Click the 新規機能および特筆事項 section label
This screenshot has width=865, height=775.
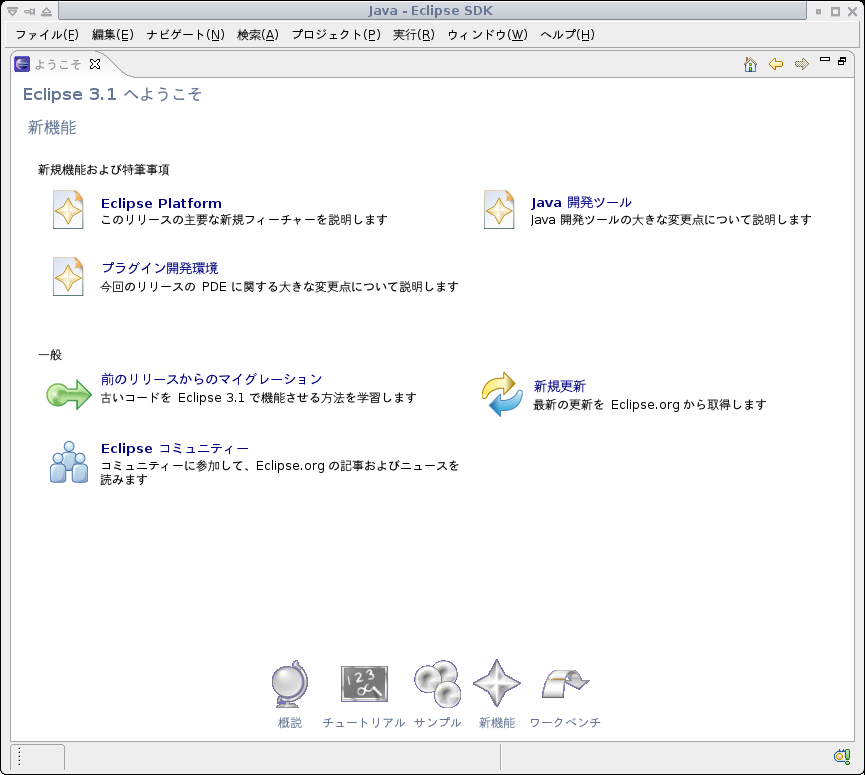104,170
